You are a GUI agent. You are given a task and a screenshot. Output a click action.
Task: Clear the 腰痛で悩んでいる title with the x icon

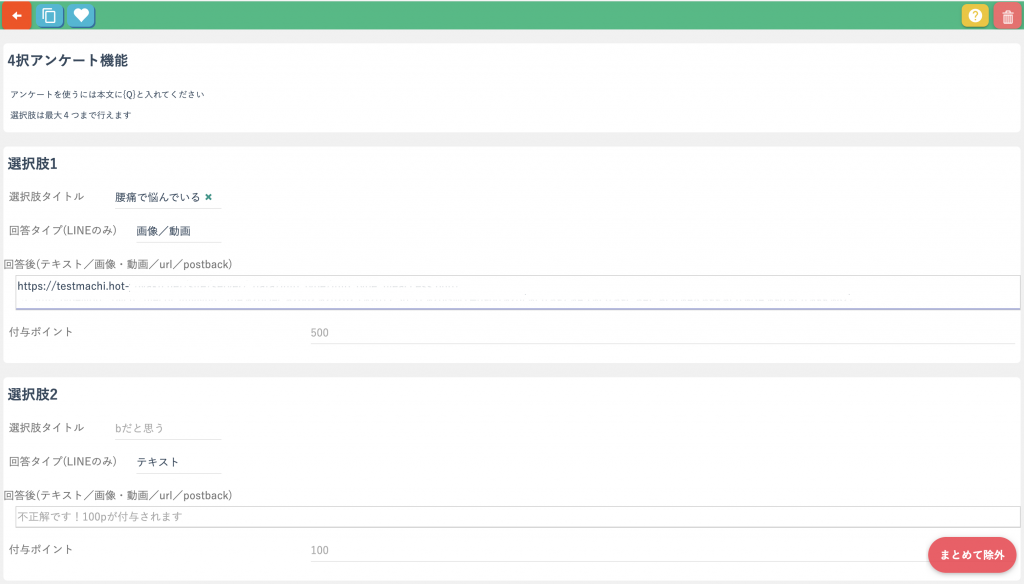pos(208,197)
